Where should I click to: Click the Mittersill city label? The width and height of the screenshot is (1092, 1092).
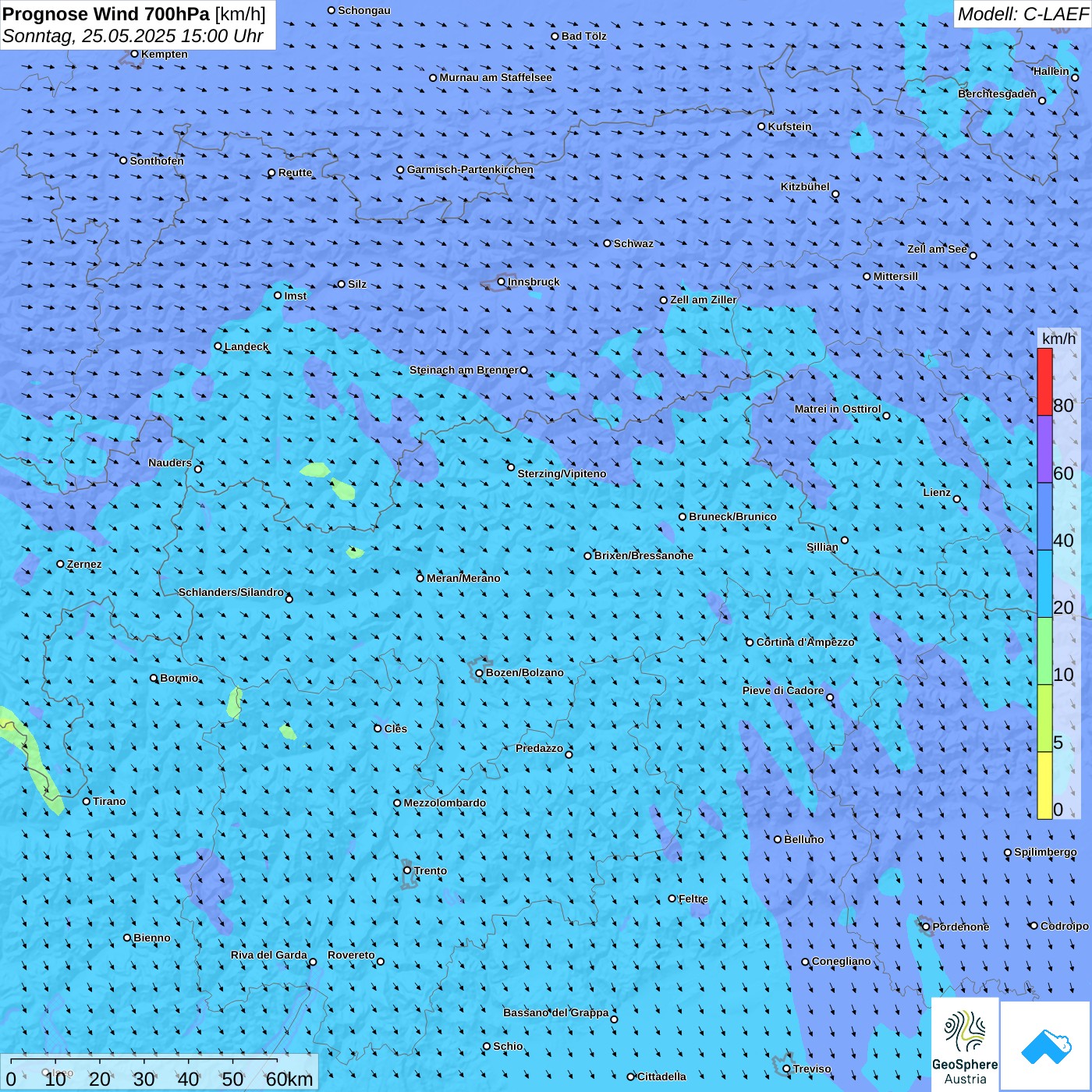(895, 276)
